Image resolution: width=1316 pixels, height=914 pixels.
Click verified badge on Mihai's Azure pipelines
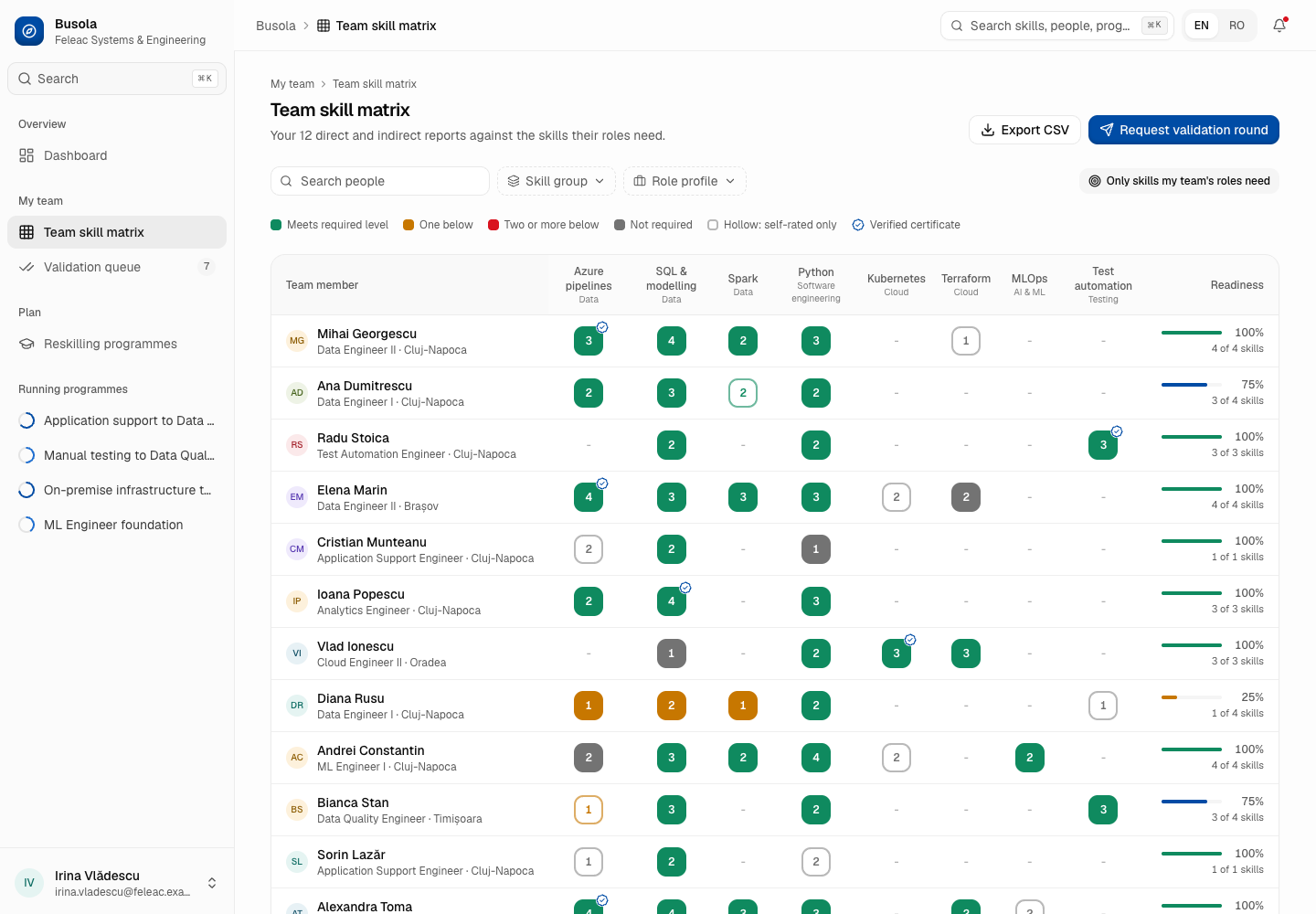coord(602,327)
